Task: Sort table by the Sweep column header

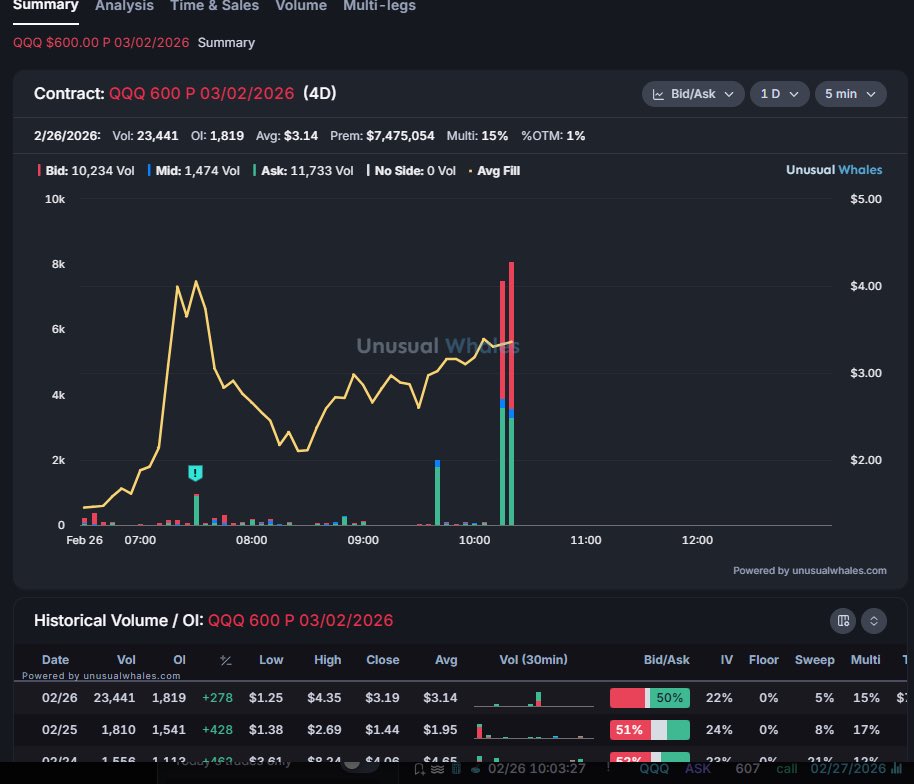Action: pos(814,660)
